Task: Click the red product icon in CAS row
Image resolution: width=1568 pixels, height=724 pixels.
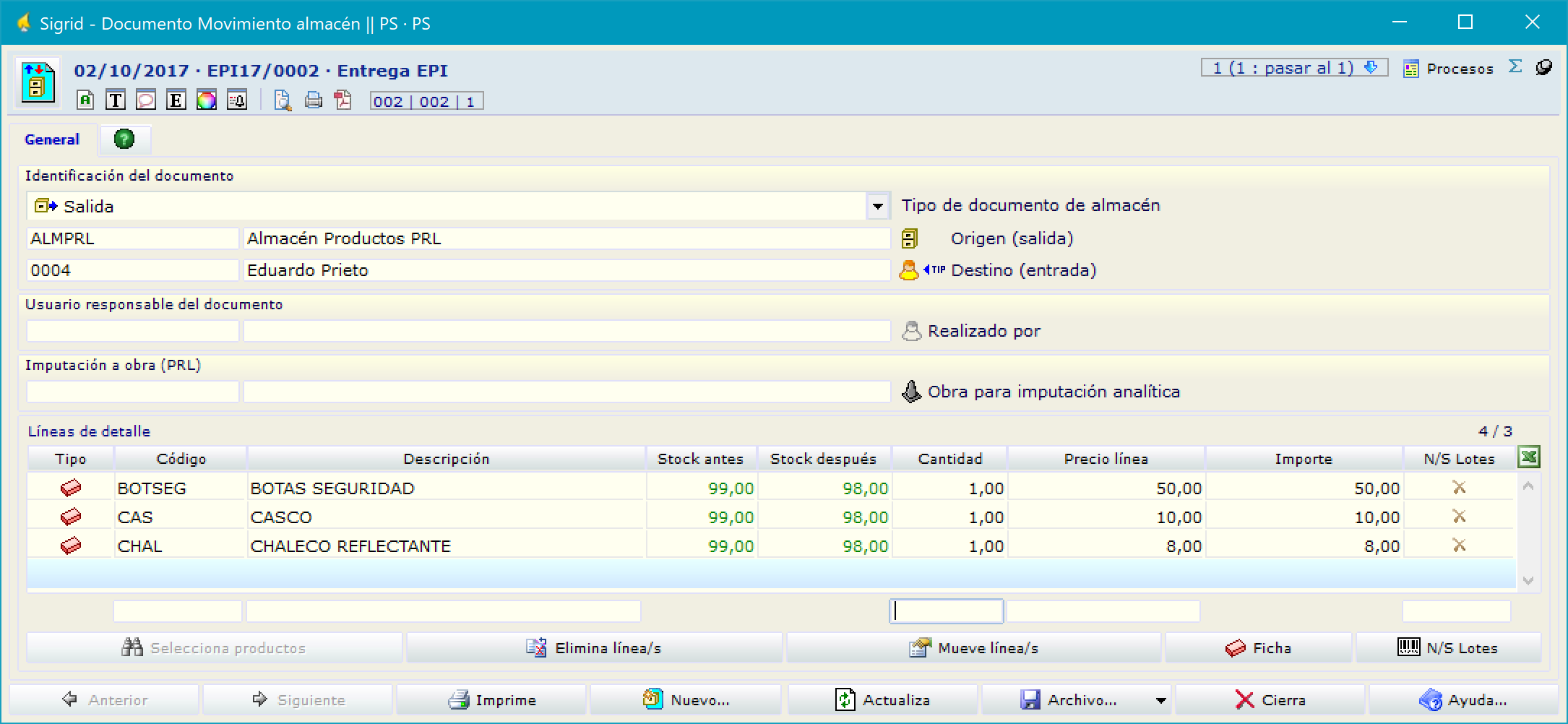Action: [70, 517]
